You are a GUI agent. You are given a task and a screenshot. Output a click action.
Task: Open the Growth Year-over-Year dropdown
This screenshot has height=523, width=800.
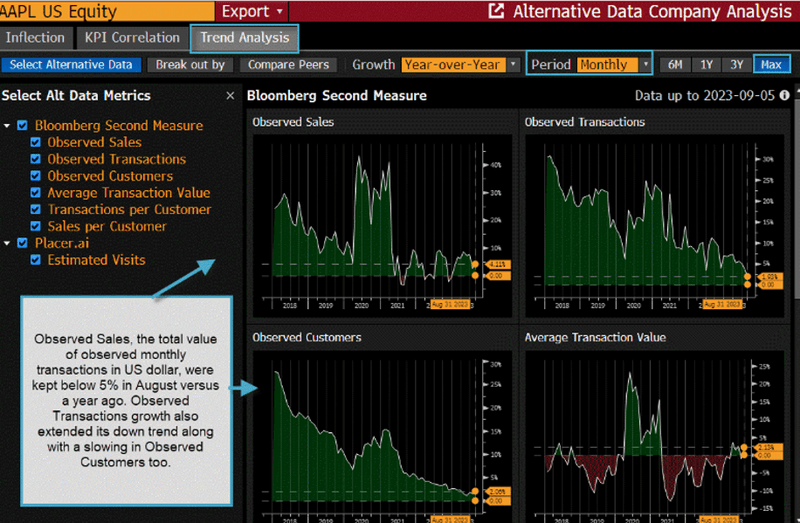point(461,65)
